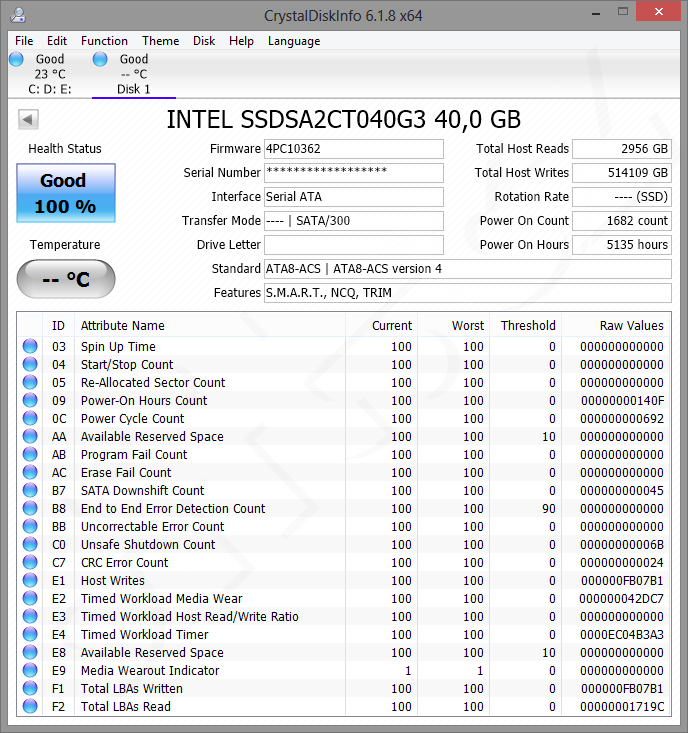
Task: Click Total Host Reads value 2956 GB
Action: point(622,149)
